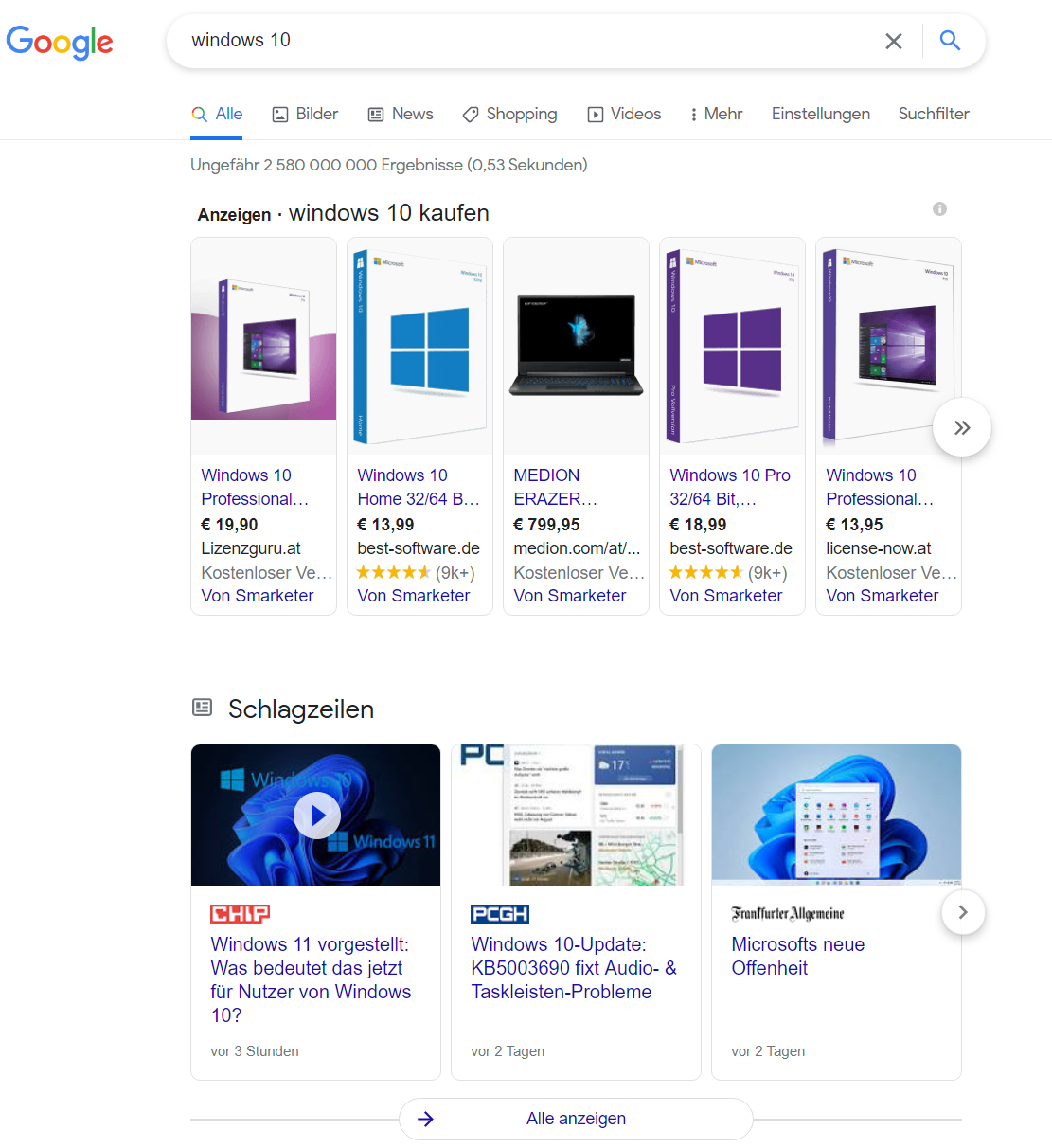Open Windows 10 Pro 32/64 Bit link
The width and height of the screenshot is (1052, 1148).
coord(730,487)
